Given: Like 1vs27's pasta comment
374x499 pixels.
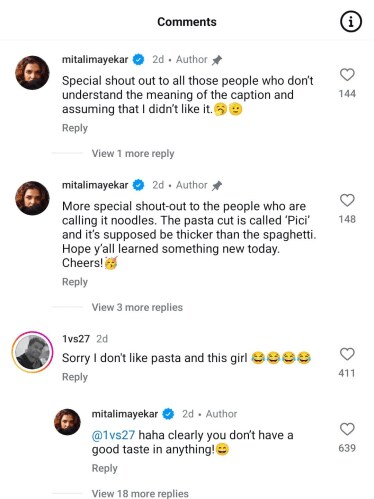Looking at the screenshot, I should pyautogui.click(x=347, y=354).
